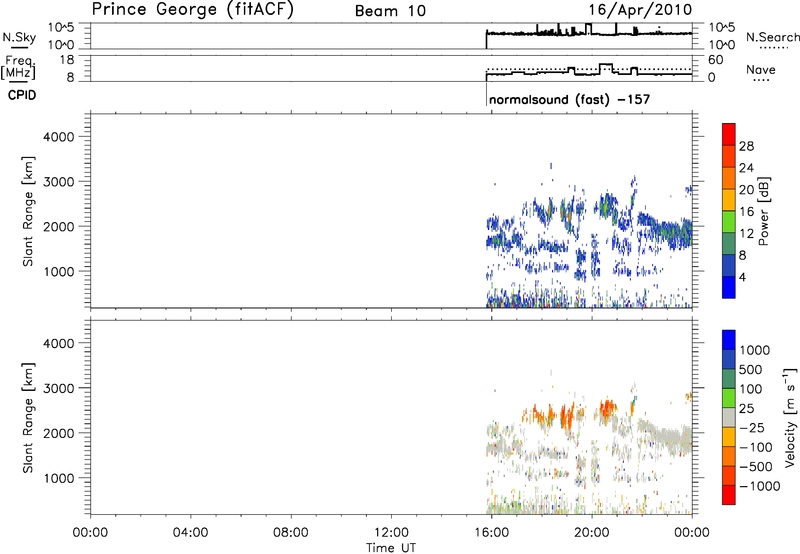The height and width of the screenshot is (554, 800).
Task: Click the '16:00' time axis label
Action: (491, 533)
